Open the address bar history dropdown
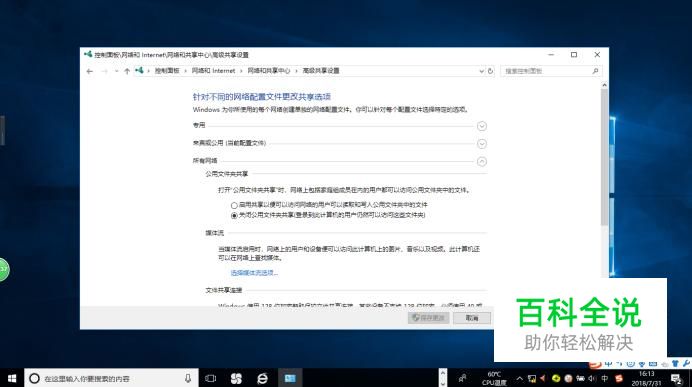 481,71
